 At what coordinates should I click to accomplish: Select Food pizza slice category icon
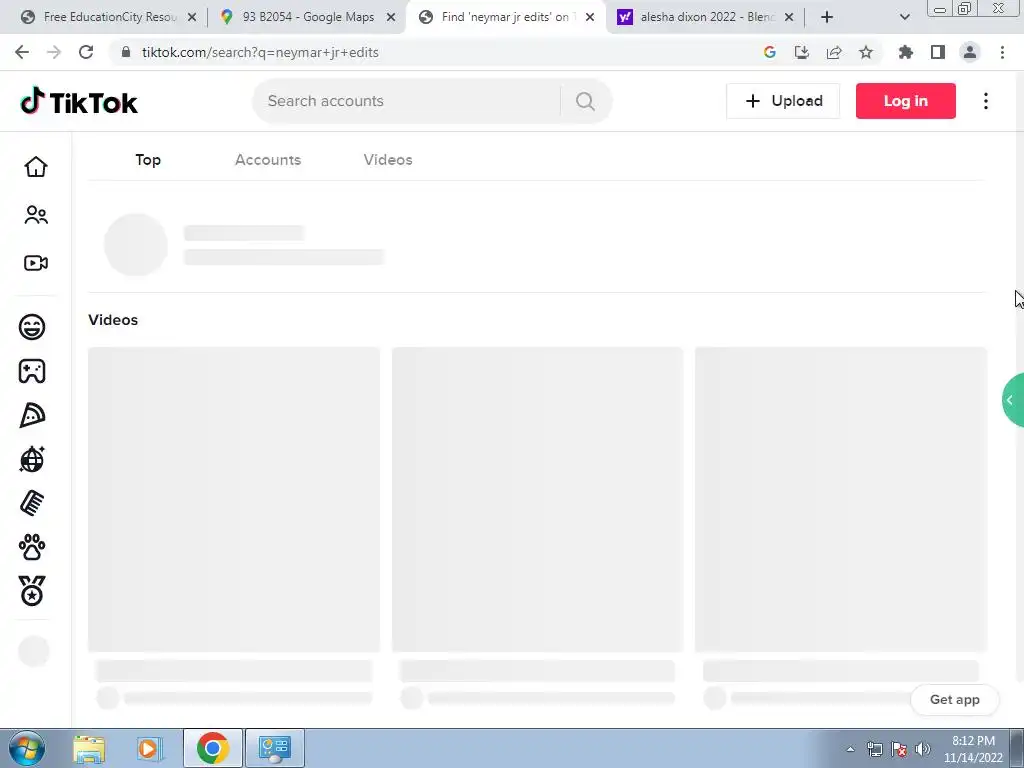(x=32, y=415)
